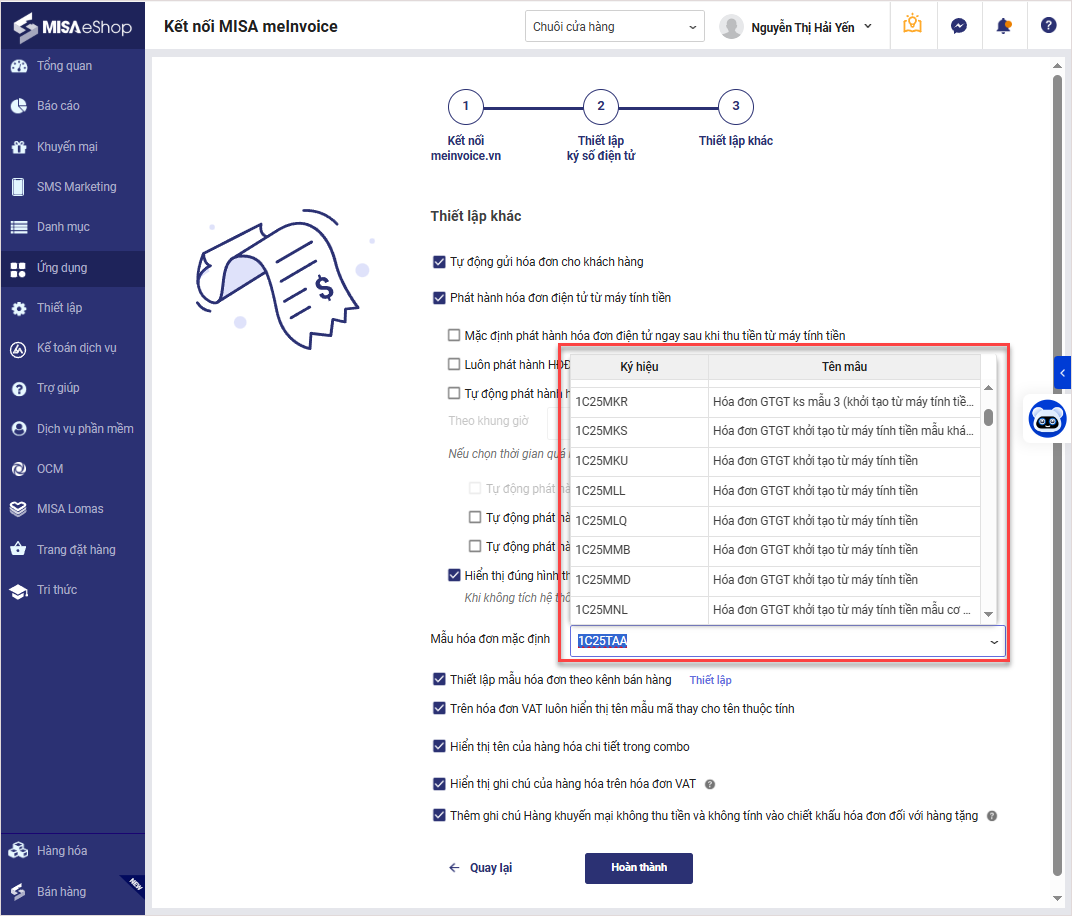This screenshot has height=916, width=1072.
Task: Open Thiết lập gear icon in sidebar
Action: click(19, 308)
